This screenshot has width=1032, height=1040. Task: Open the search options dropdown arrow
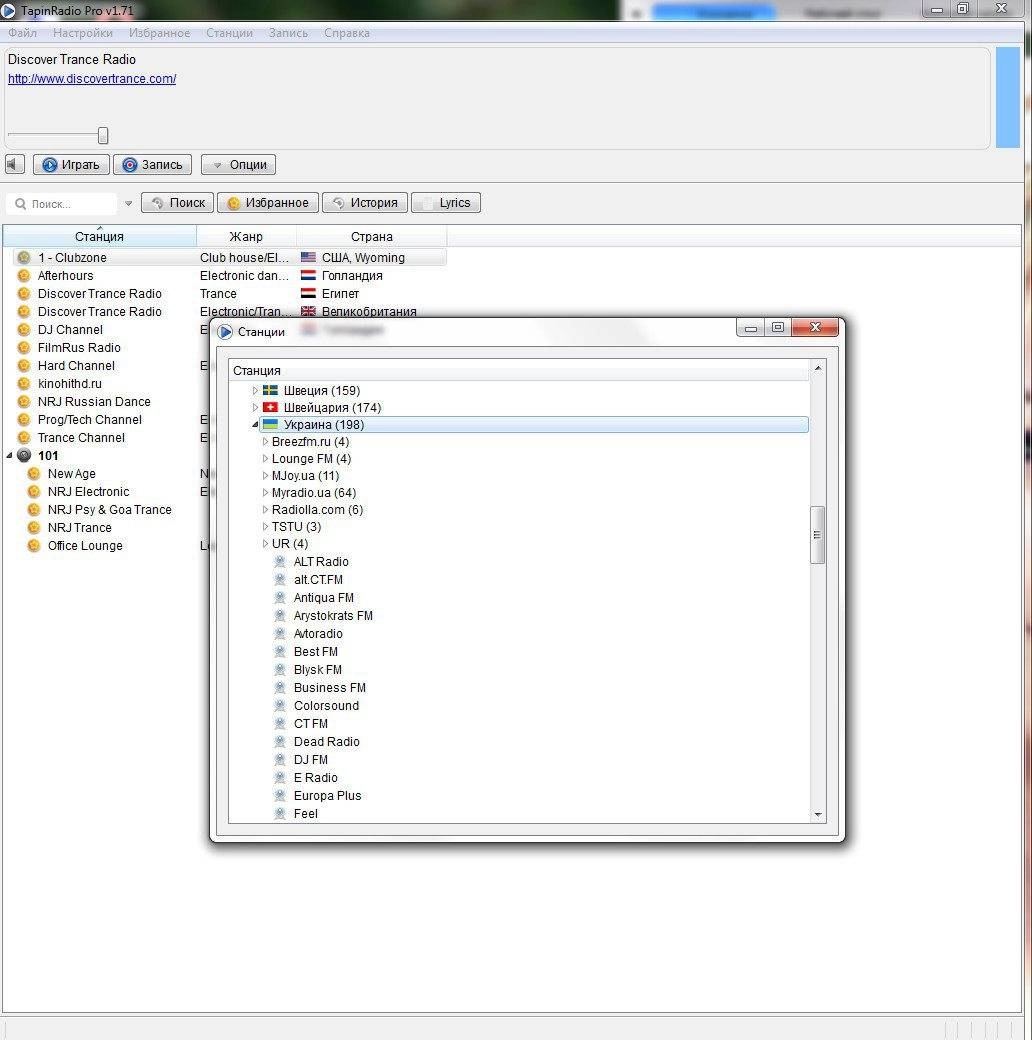tap(128, 204)
